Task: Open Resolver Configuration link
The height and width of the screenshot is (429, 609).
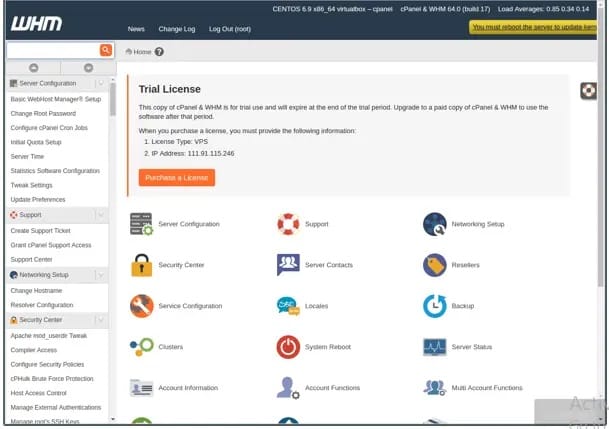Action: point(42,305)
